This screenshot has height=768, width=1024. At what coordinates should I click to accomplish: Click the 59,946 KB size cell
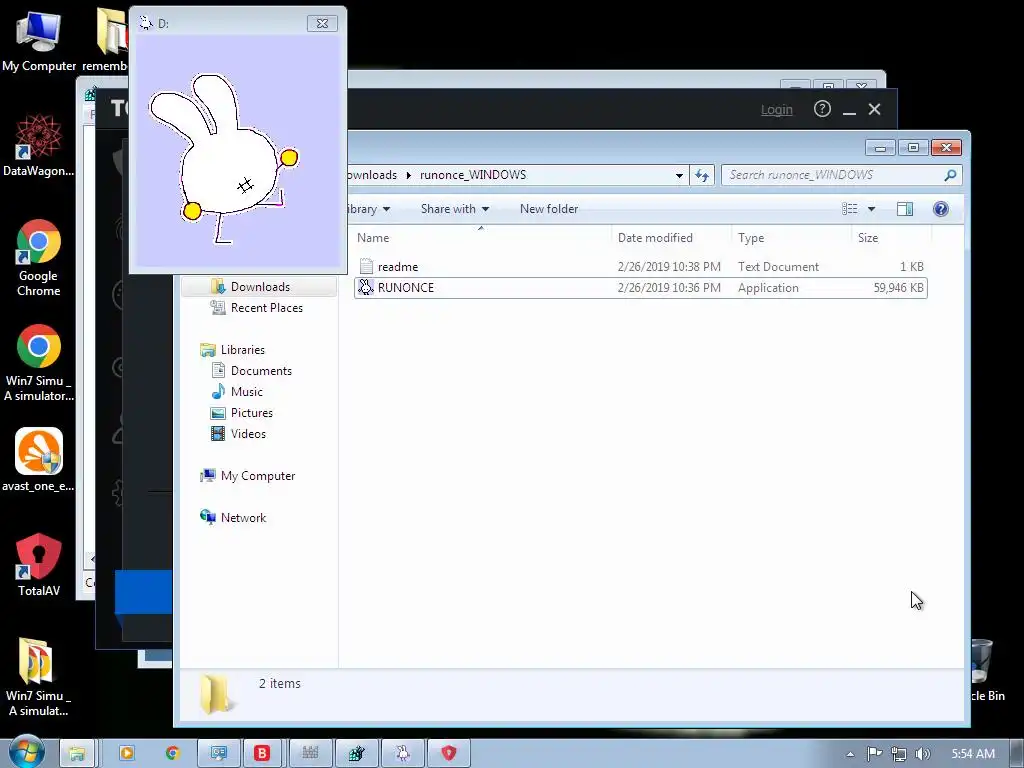(899, 288)
